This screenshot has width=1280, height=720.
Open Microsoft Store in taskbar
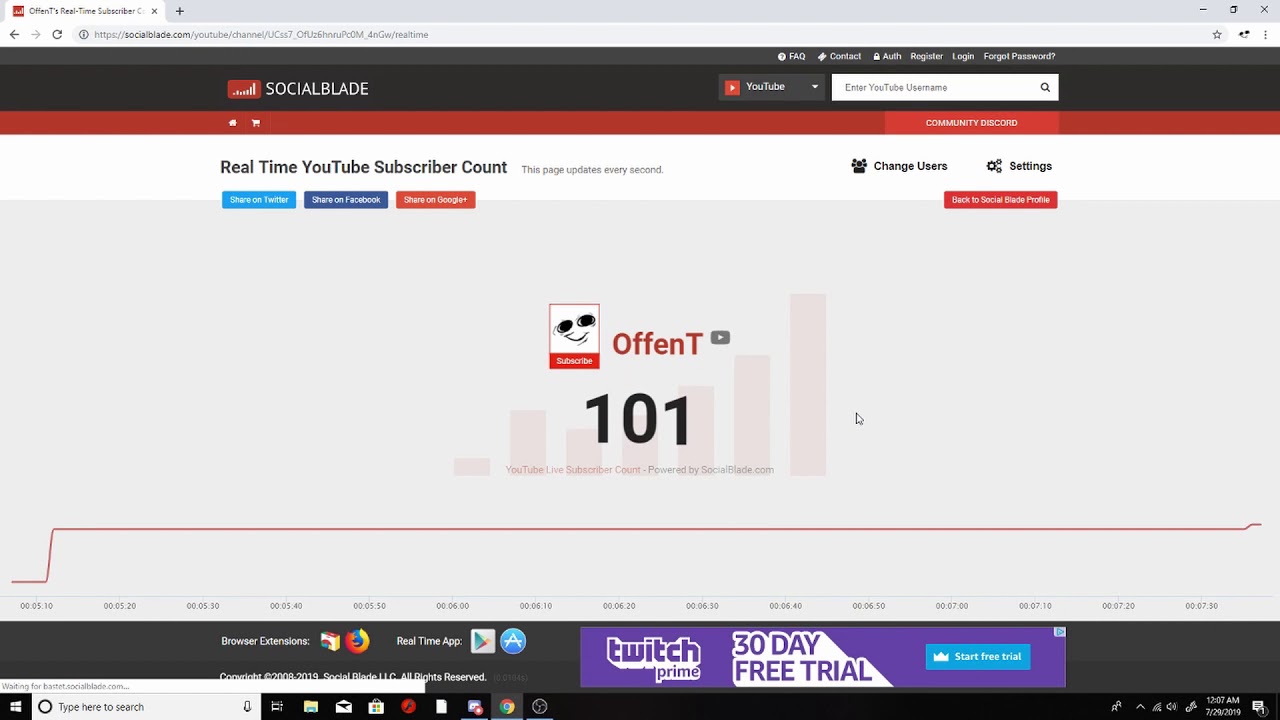pyautogui.click(x=376, y=707)
